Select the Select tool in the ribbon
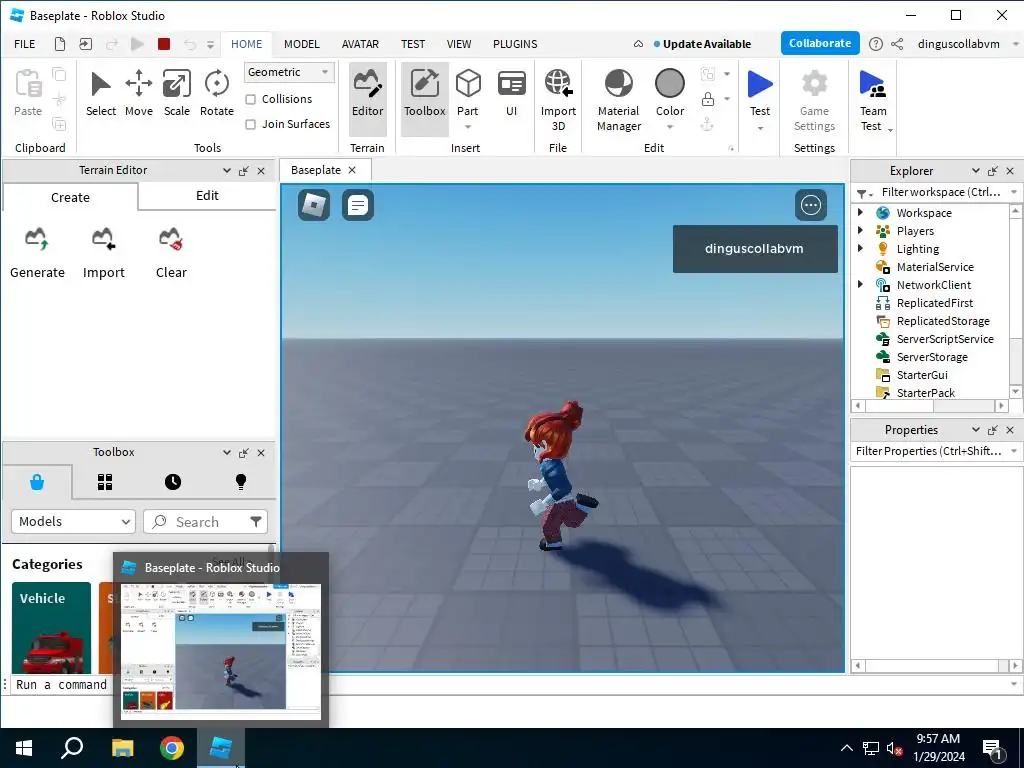 pos(101,94)
